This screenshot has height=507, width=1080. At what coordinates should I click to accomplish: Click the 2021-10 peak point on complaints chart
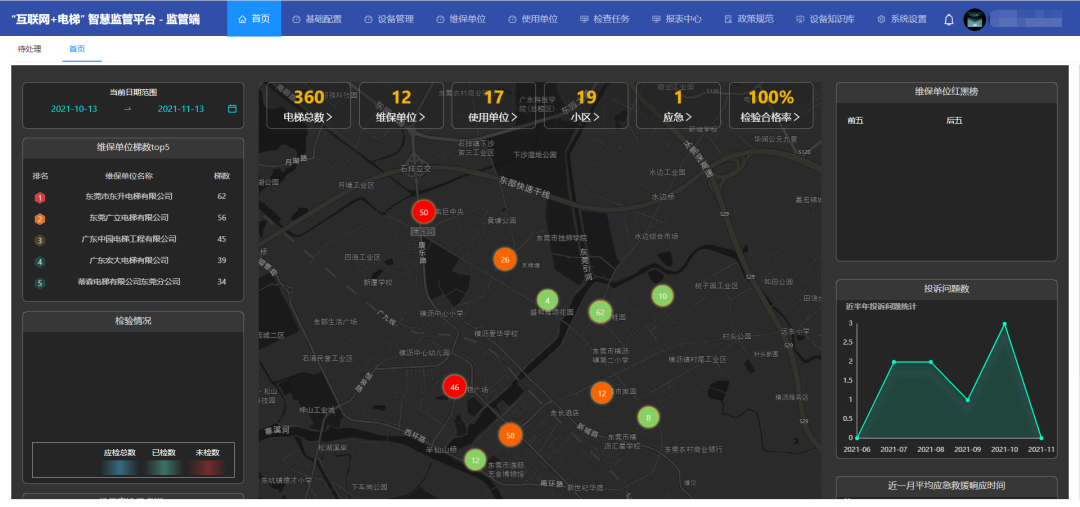[x=1004, y=324]
